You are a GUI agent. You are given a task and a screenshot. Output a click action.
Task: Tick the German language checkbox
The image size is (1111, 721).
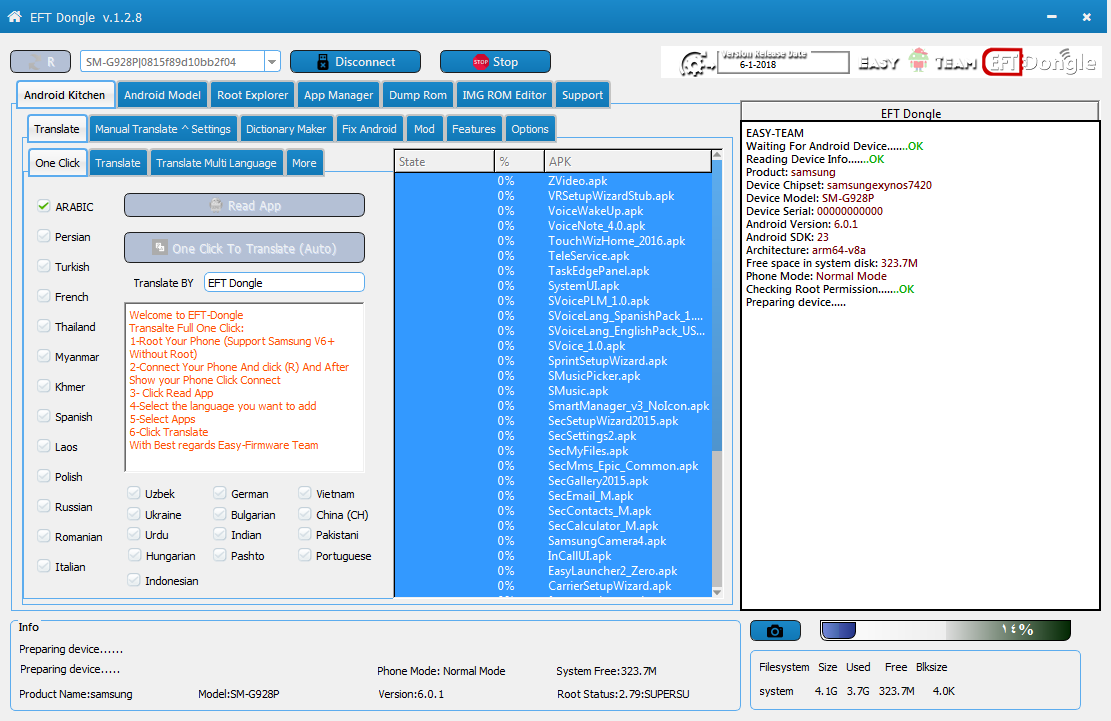point(220,493)
